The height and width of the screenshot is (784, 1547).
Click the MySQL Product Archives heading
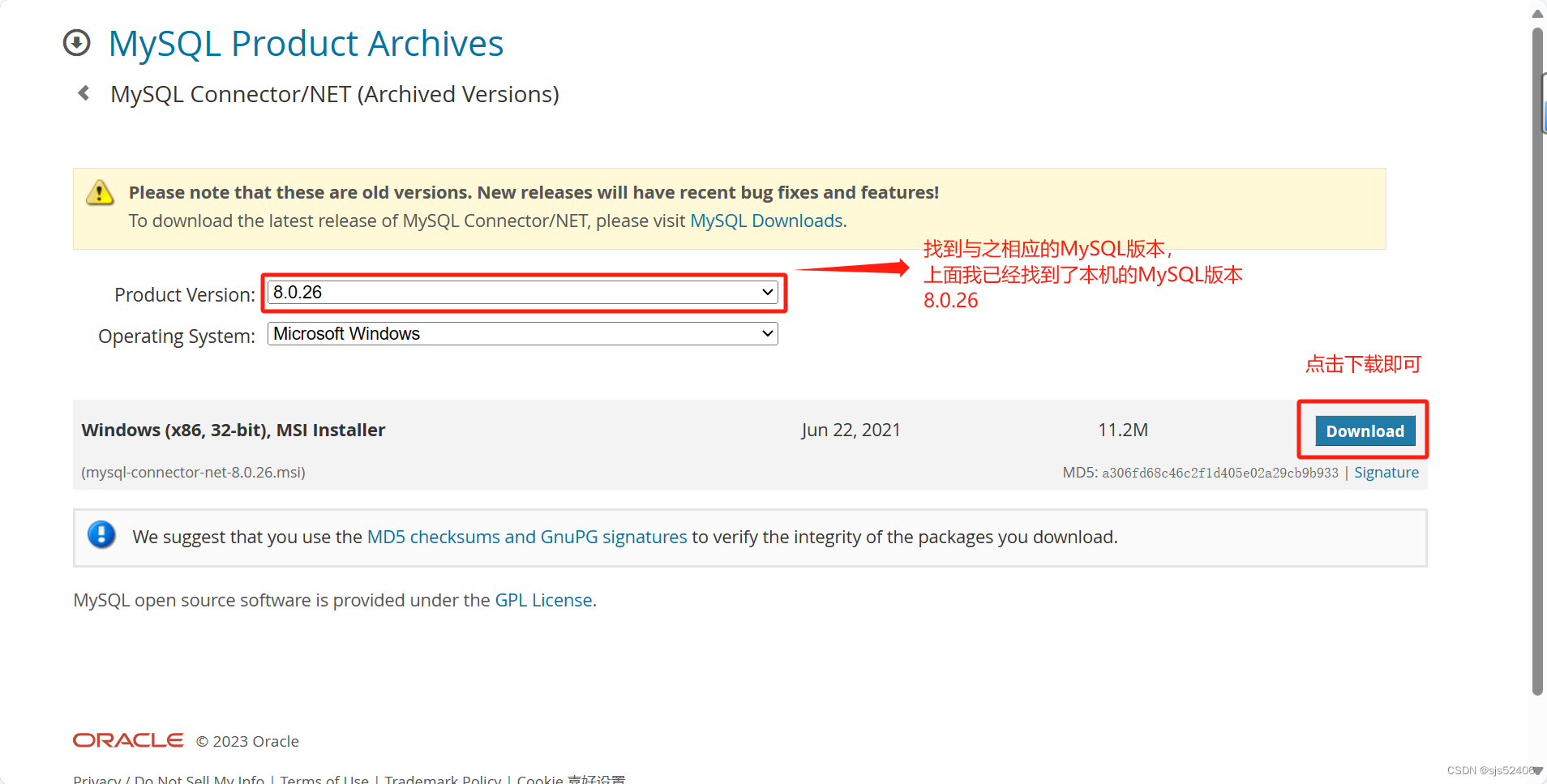(x=306, y=44)
